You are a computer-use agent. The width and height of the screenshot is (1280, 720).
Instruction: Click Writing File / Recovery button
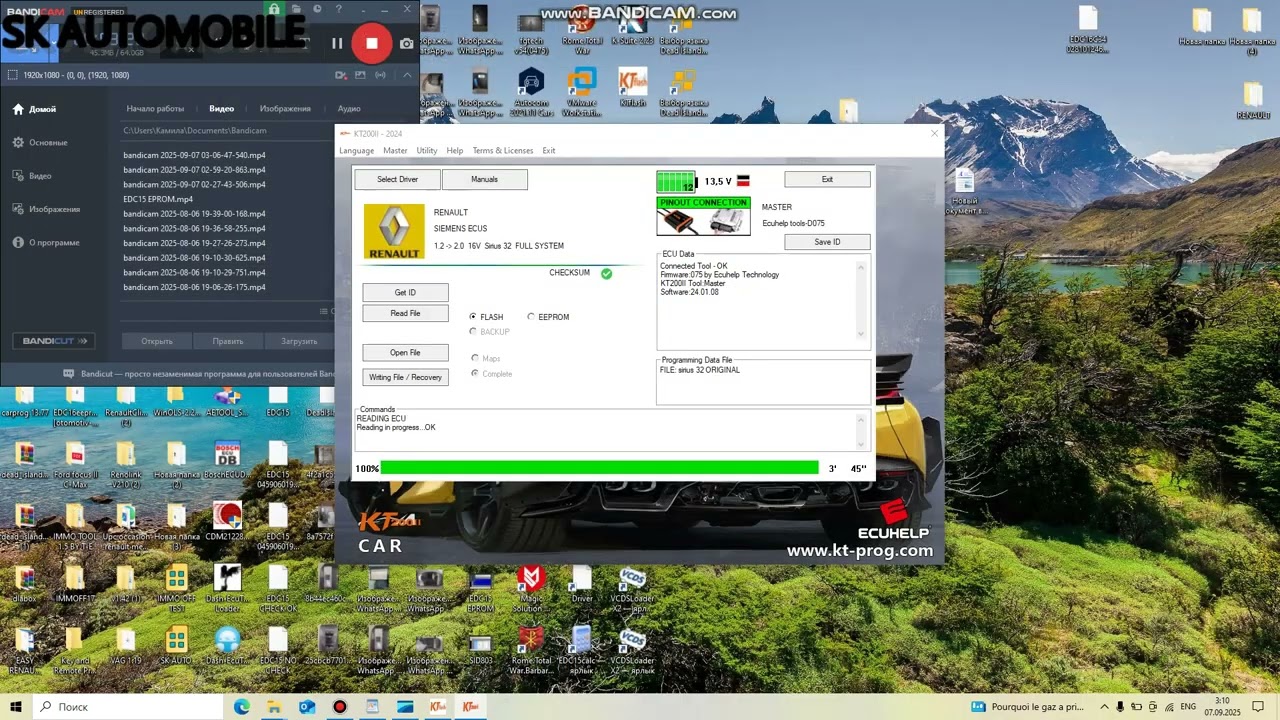405,377
